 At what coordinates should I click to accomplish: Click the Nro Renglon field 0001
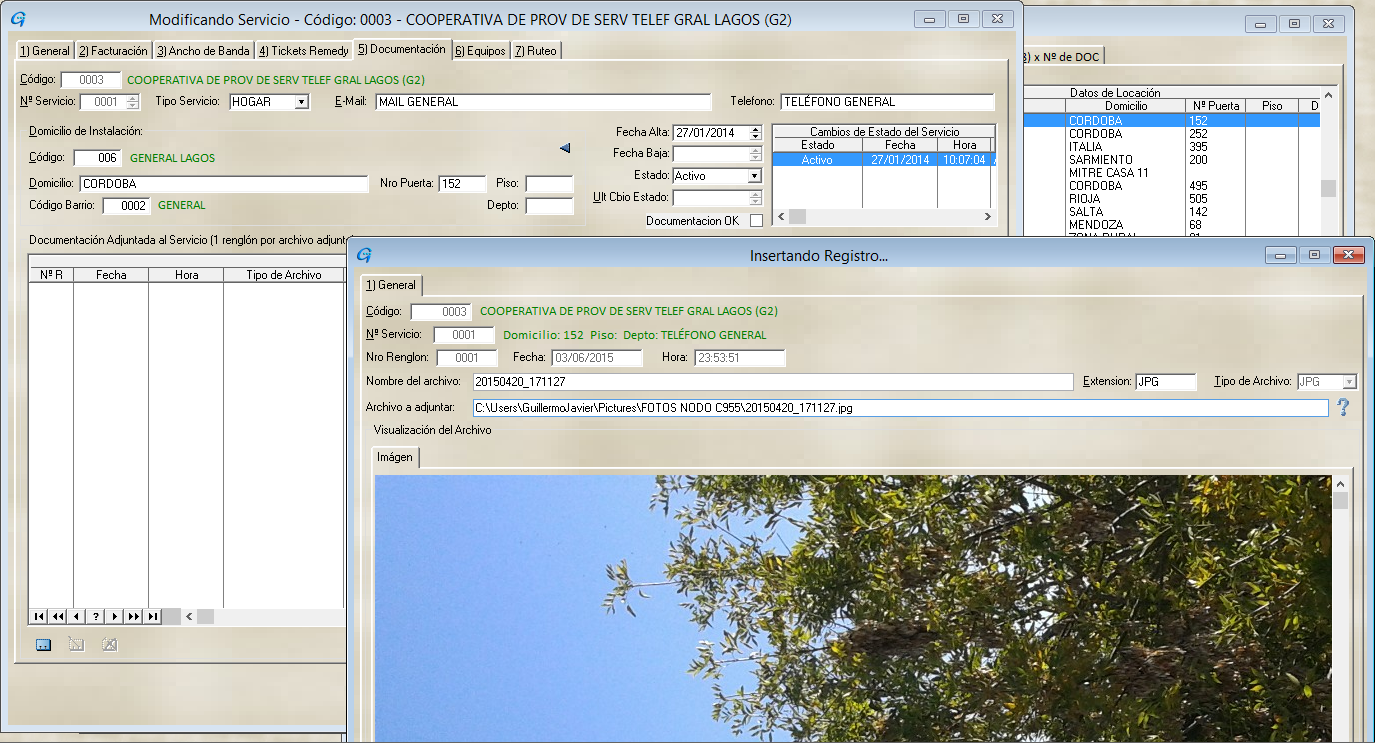pyautogui.click(x=465, y=358)
